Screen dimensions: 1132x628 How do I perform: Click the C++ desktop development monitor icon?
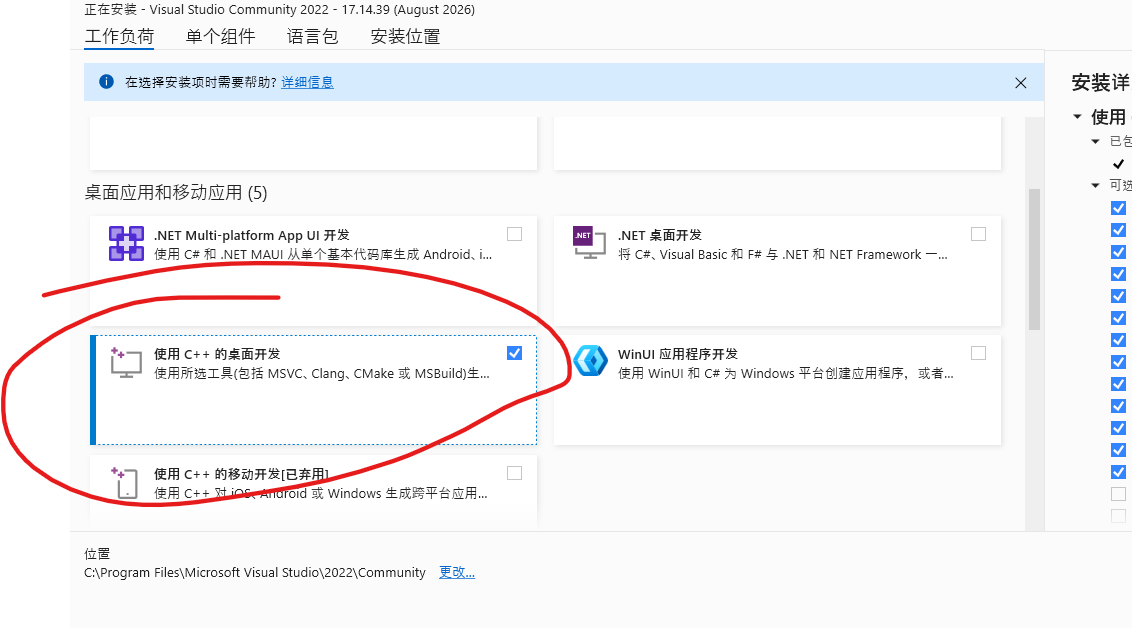[126, 362]
